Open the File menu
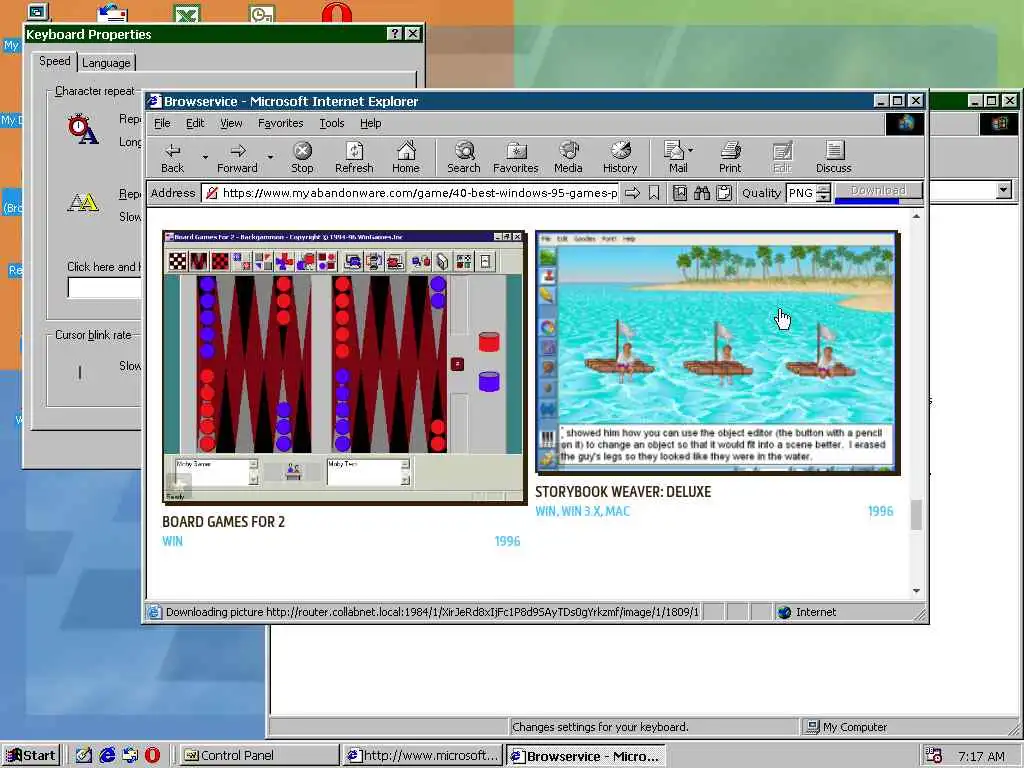Image resolution: width=1024 pixels, height=768 pixels. pyautogui.click(x=162, y=123)
